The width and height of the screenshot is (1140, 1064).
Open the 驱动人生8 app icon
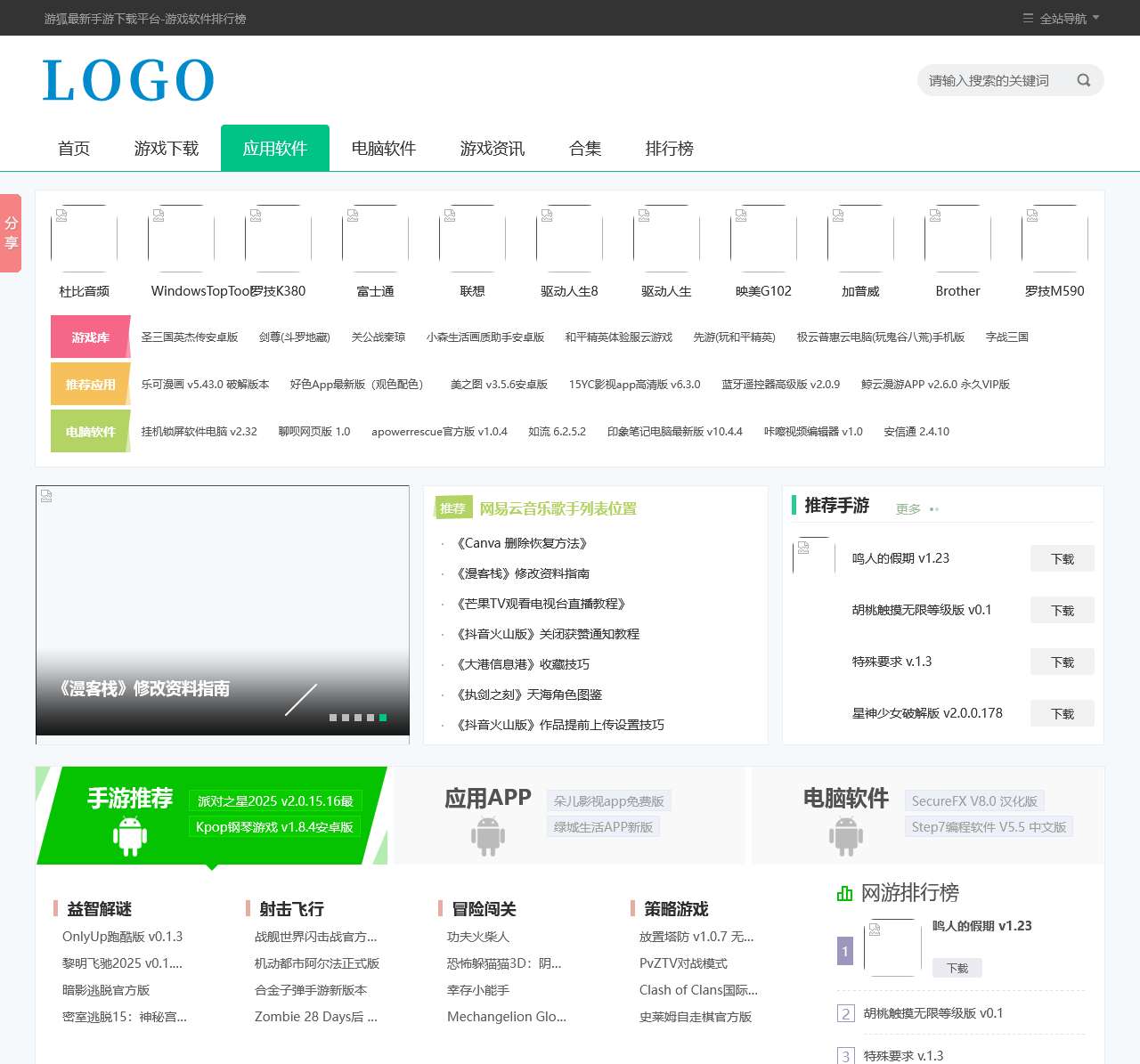pyautogui.click(x=570, y=239)
